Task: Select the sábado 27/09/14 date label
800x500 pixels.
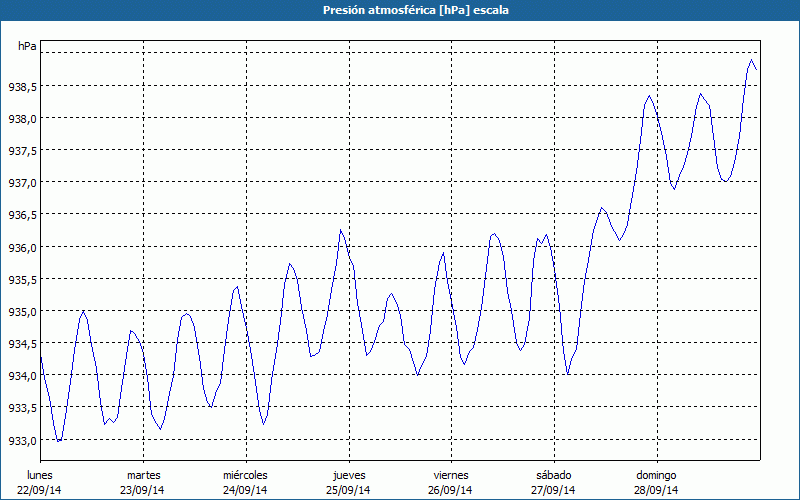Action: coord(553,482)
